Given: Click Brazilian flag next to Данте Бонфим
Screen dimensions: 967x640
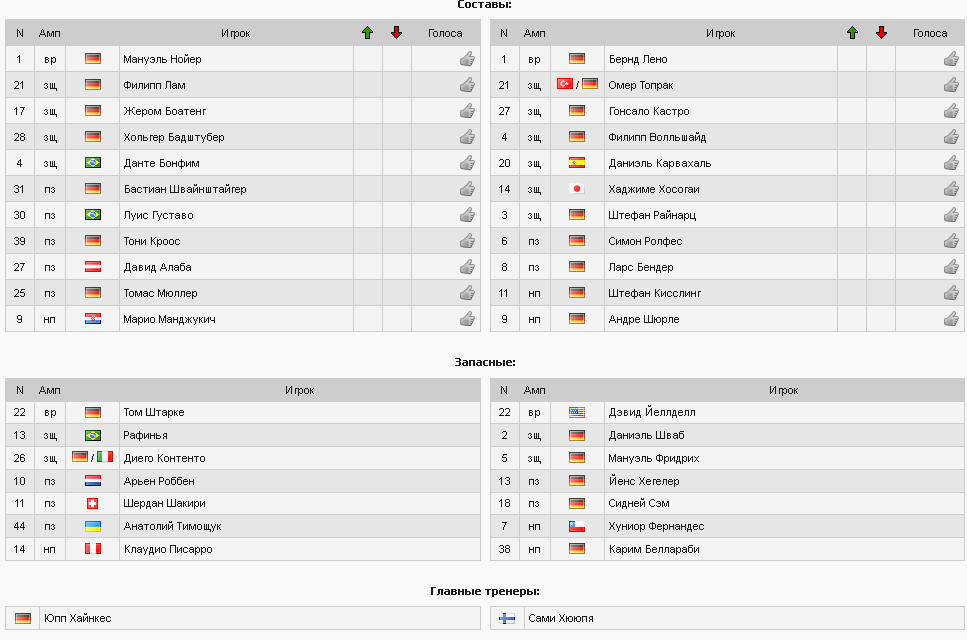Looking at the screenshot, I should point(93,163).
